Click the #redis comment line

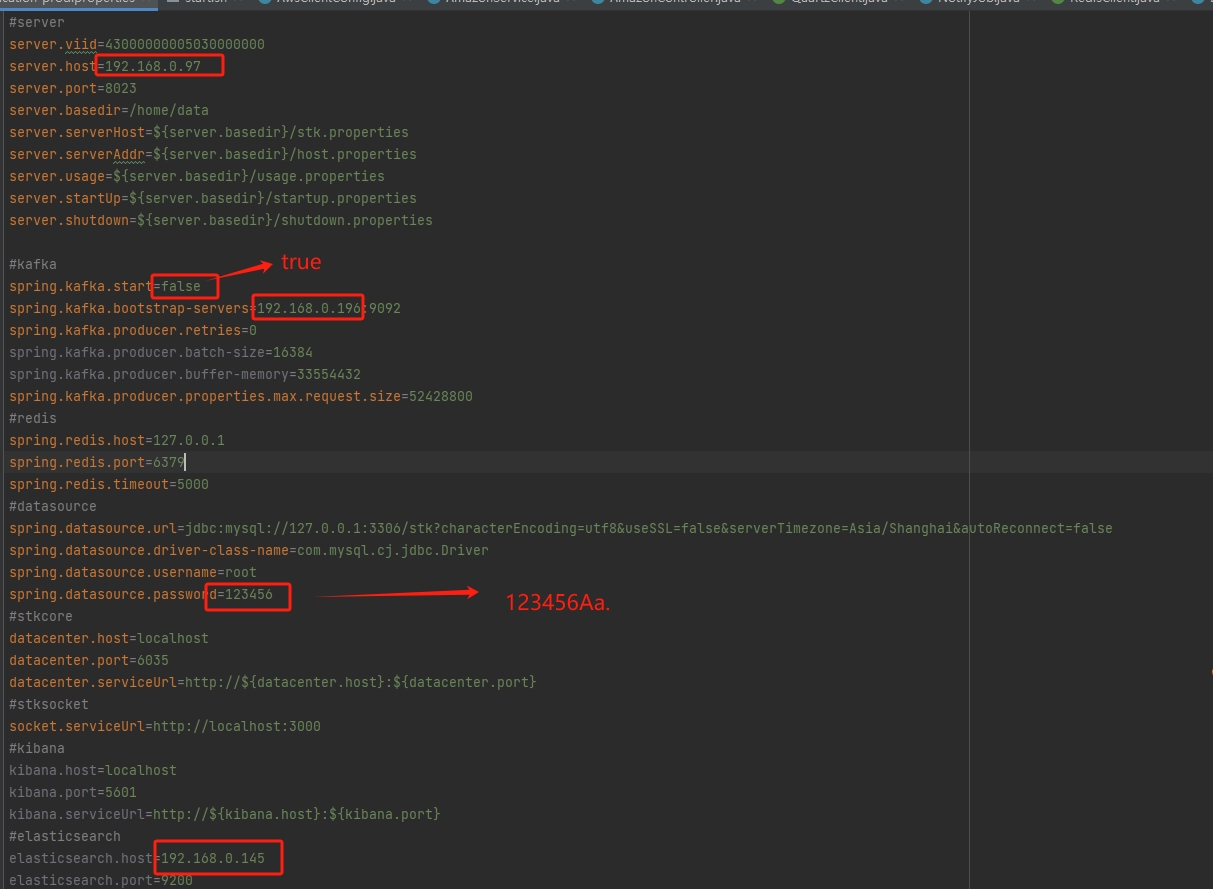coord(33,418)
